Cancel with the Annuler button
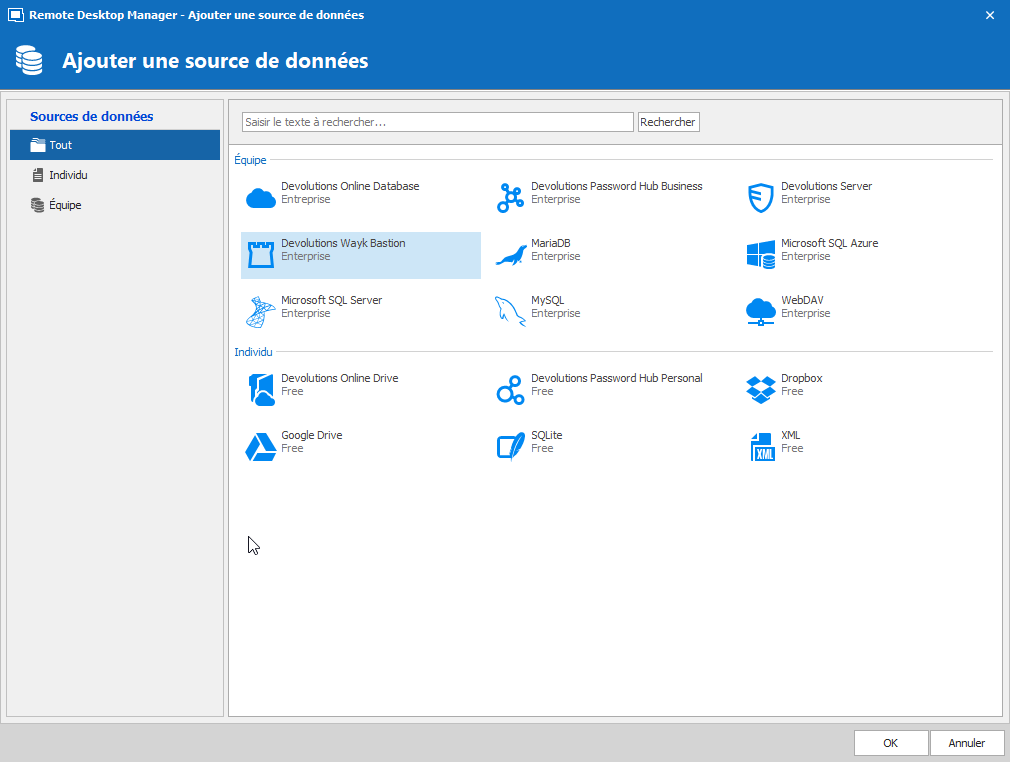Screen dimensions: 1010x762 tap(967, 743)
